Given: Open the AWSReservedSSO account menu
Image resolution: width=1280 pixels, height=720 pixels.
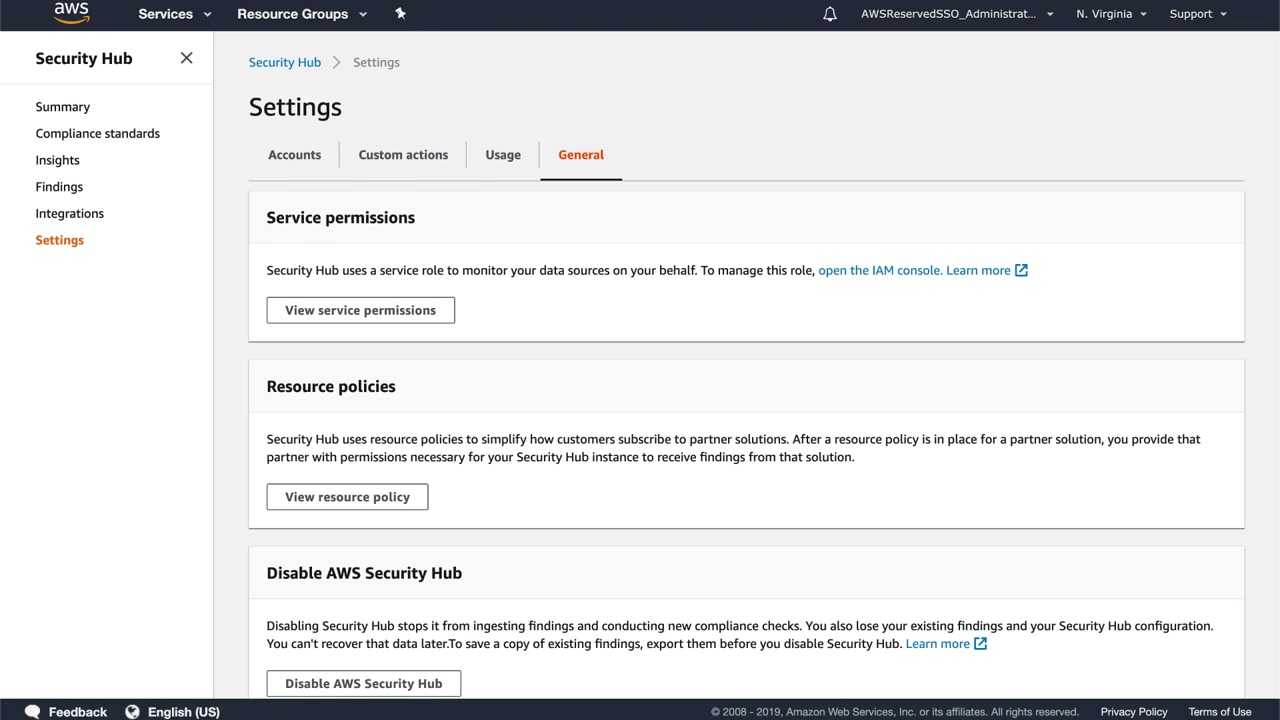Looking at the screenshot, I should 957,14.
